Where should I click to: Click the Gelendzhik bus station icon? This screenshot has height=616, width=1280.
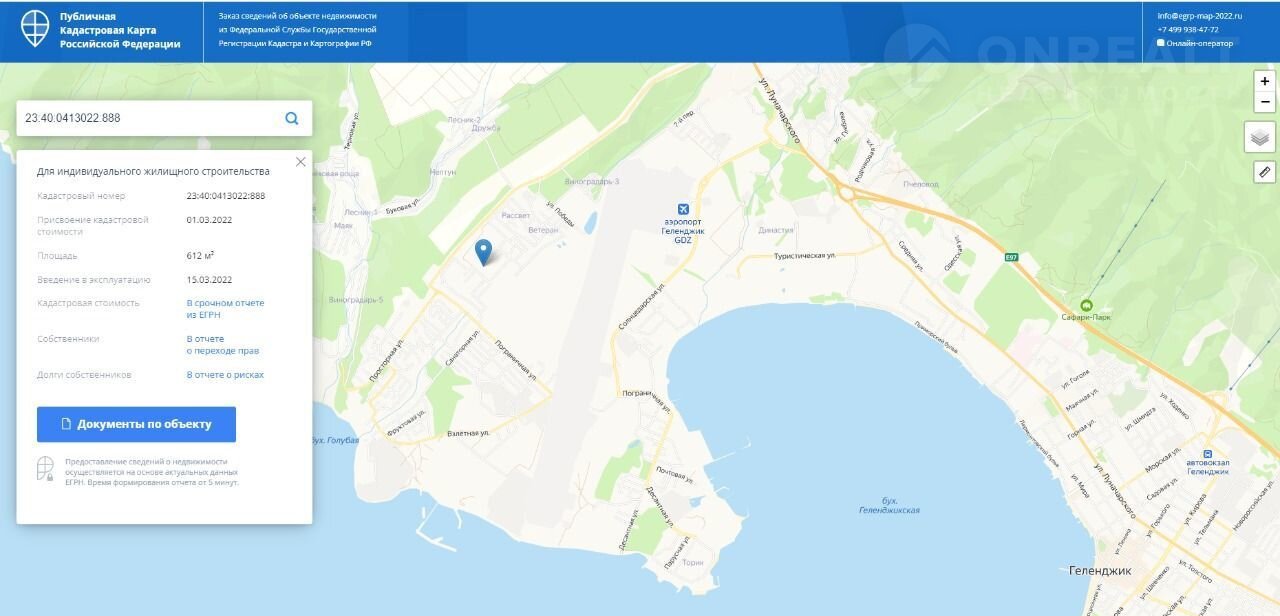coord(1207,453)
